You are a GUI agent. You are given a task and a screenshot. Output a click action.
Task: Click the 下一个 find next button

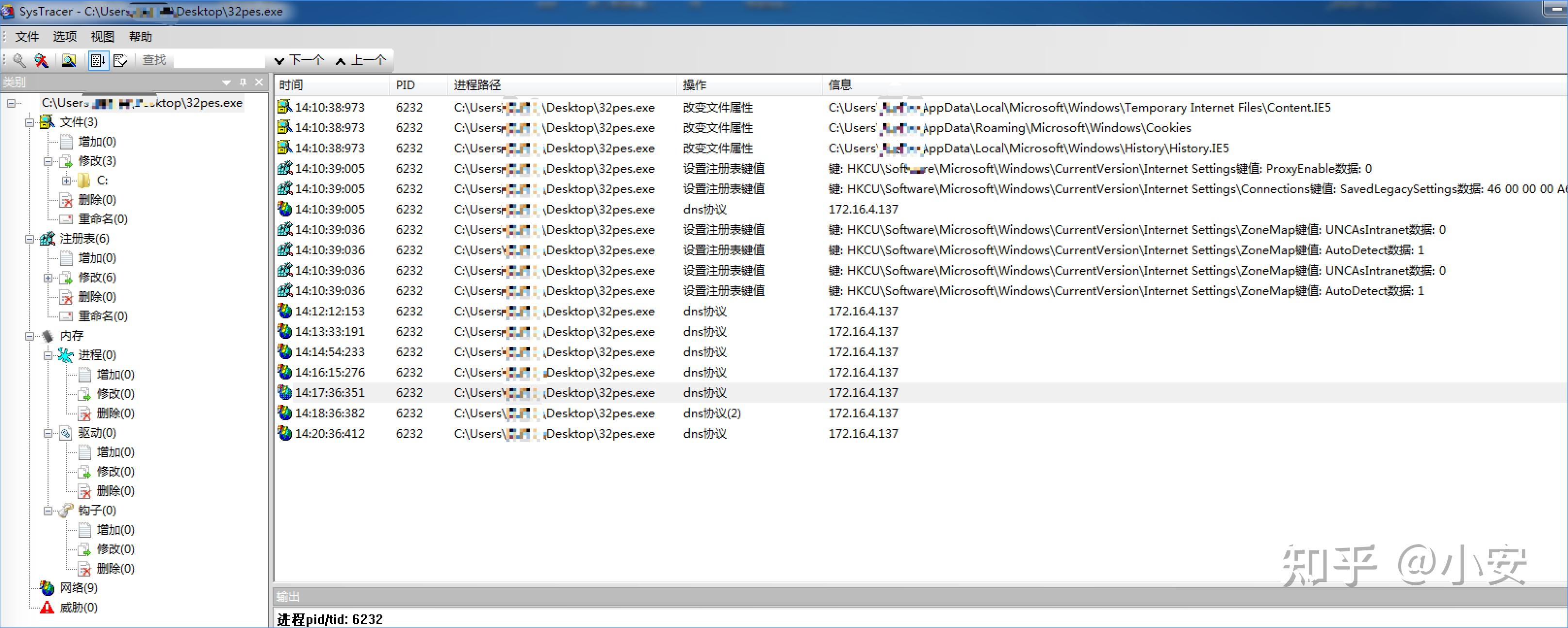pos(299,60)
